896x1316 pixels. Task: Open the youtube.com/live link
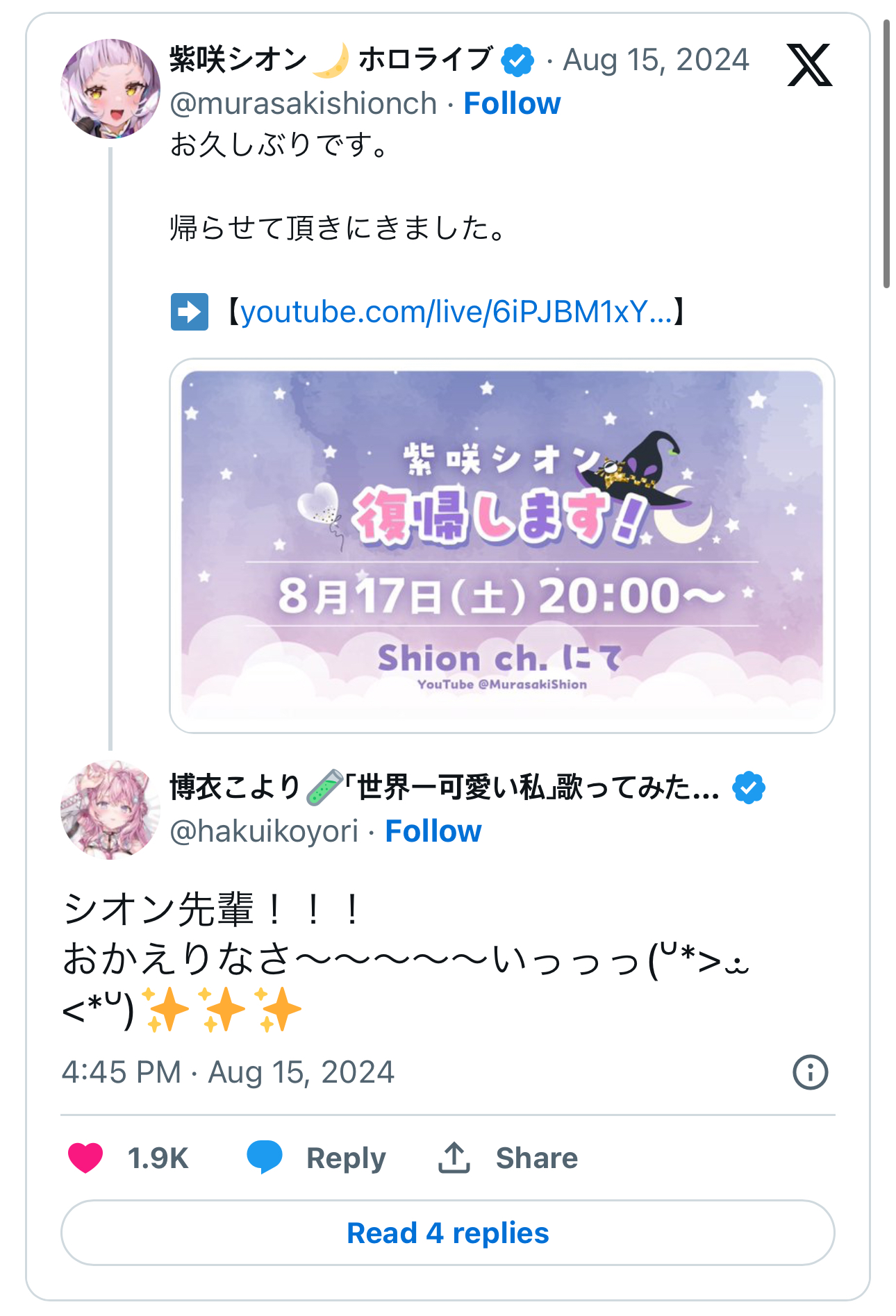coord(456,312)
